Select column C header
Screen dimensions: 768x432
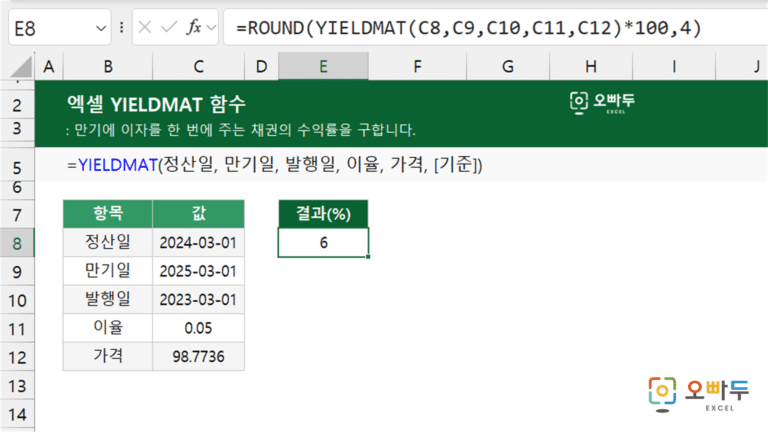click(198, 66)
